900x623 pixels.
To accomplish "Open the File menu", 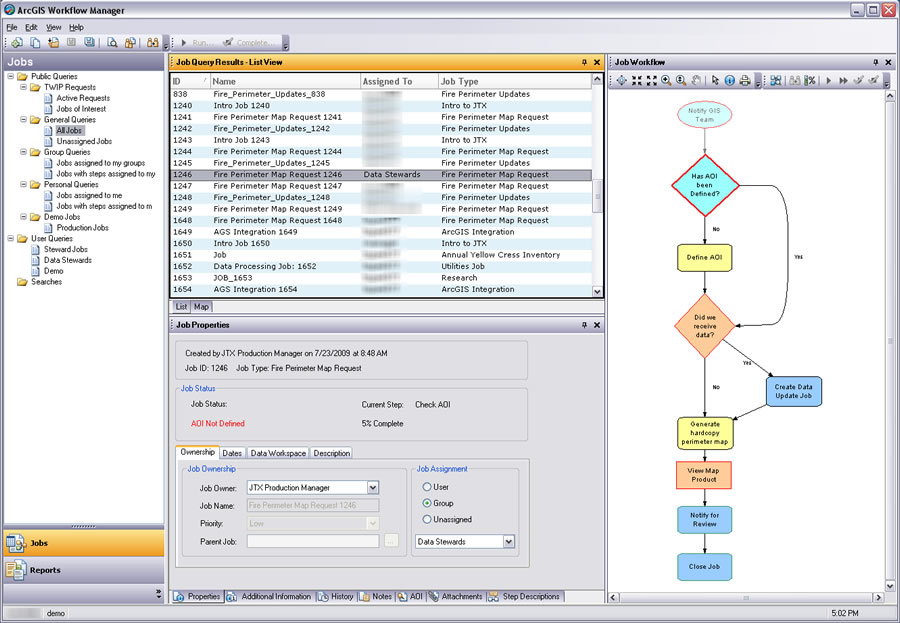I will pyautogui.click(x=11, y=27).
